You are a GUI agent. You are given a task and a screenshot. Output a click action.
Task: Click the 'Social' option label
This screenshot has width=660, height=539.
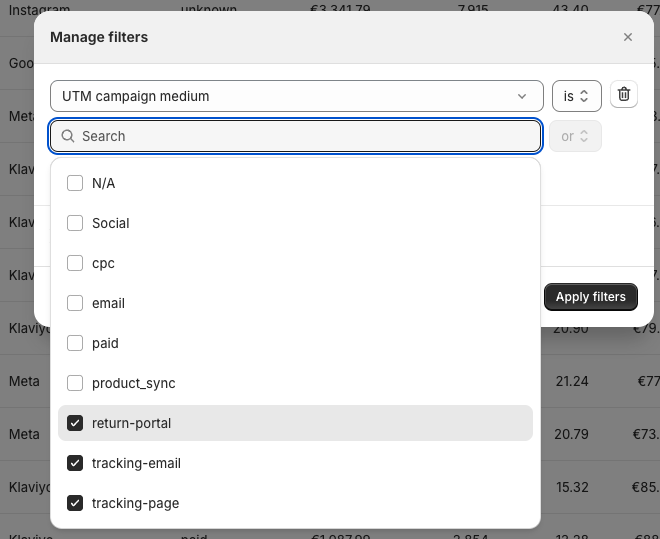click(x=111, y=223)
